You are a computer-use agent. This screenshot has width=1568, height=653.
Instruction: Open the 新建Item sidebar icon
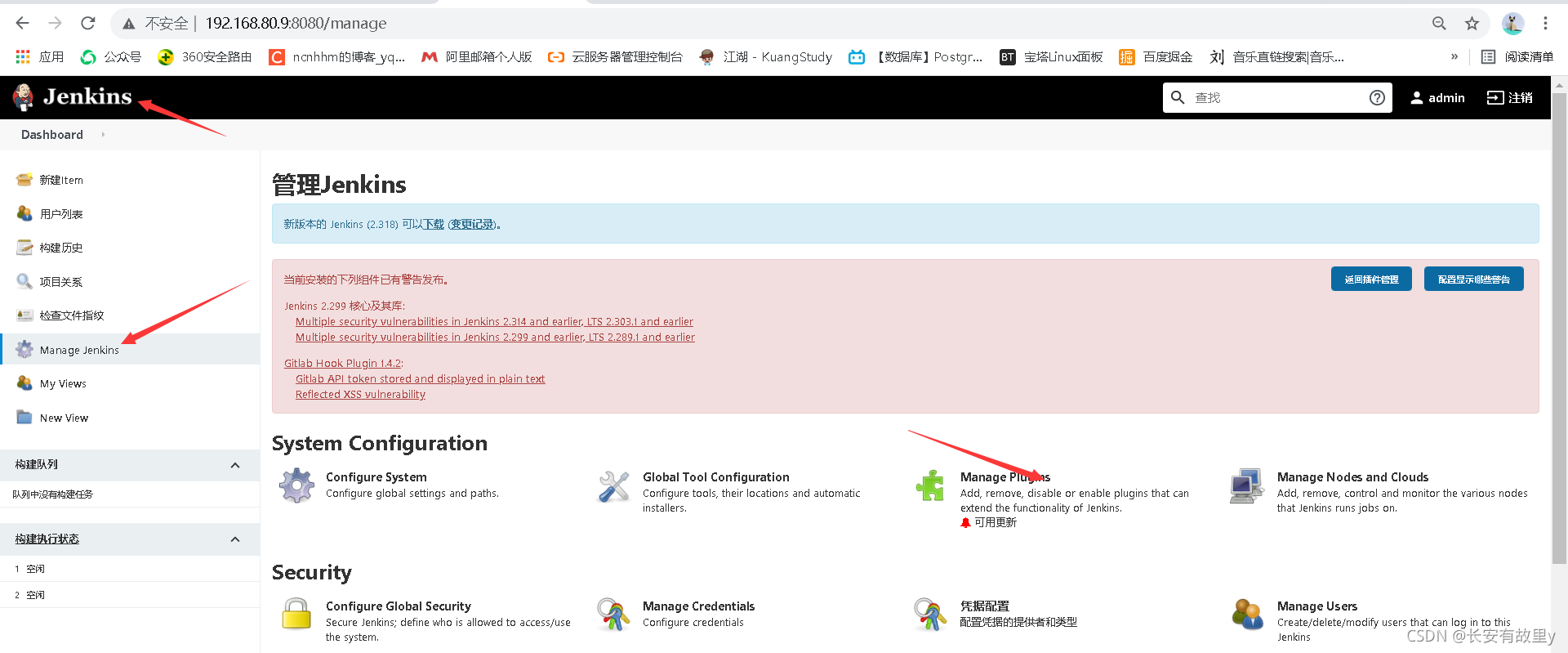pyautogui.click(x=24, y=180)
